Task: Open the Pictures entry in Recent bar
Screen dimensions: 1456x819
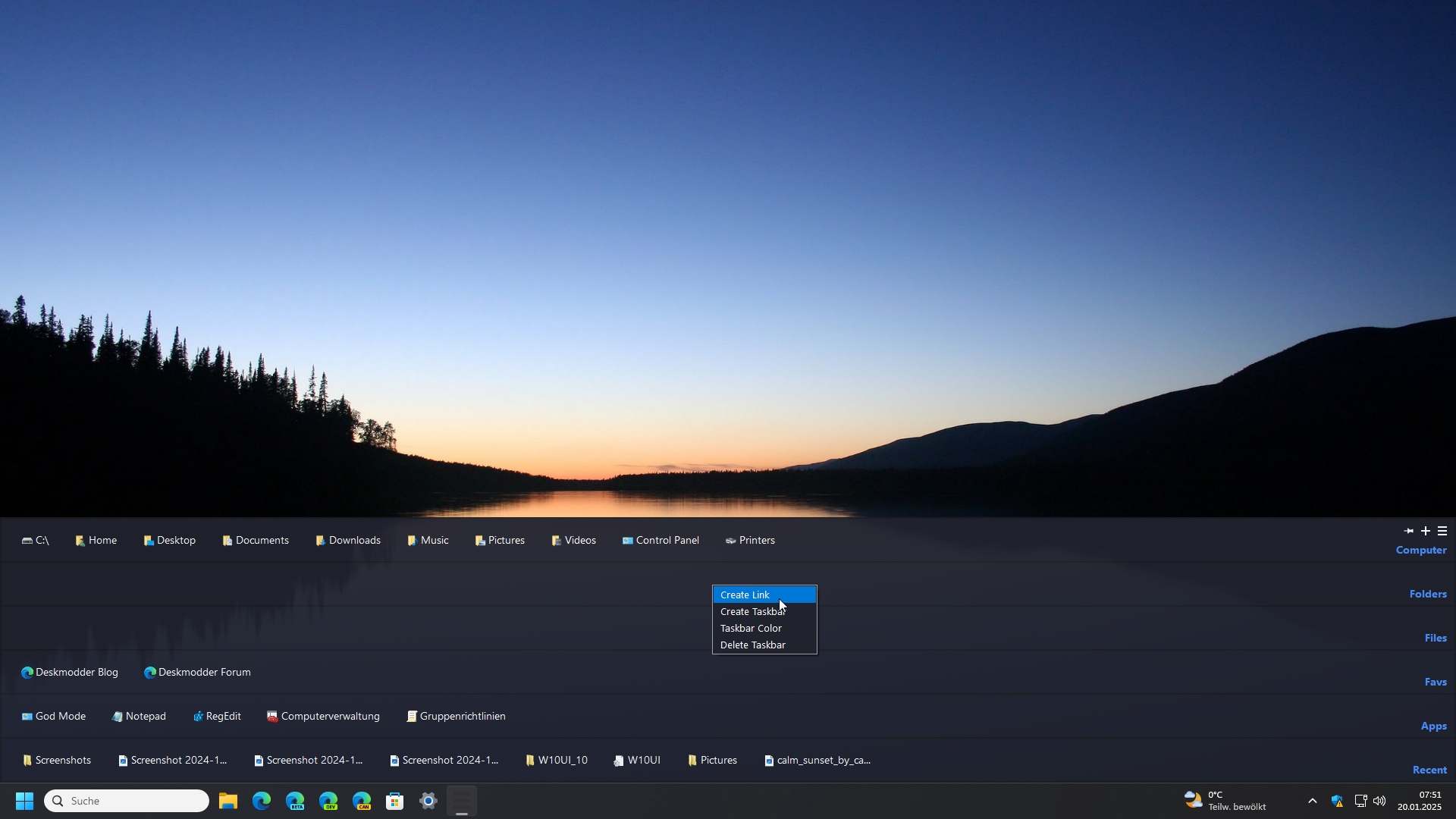Action: [712, 761]
